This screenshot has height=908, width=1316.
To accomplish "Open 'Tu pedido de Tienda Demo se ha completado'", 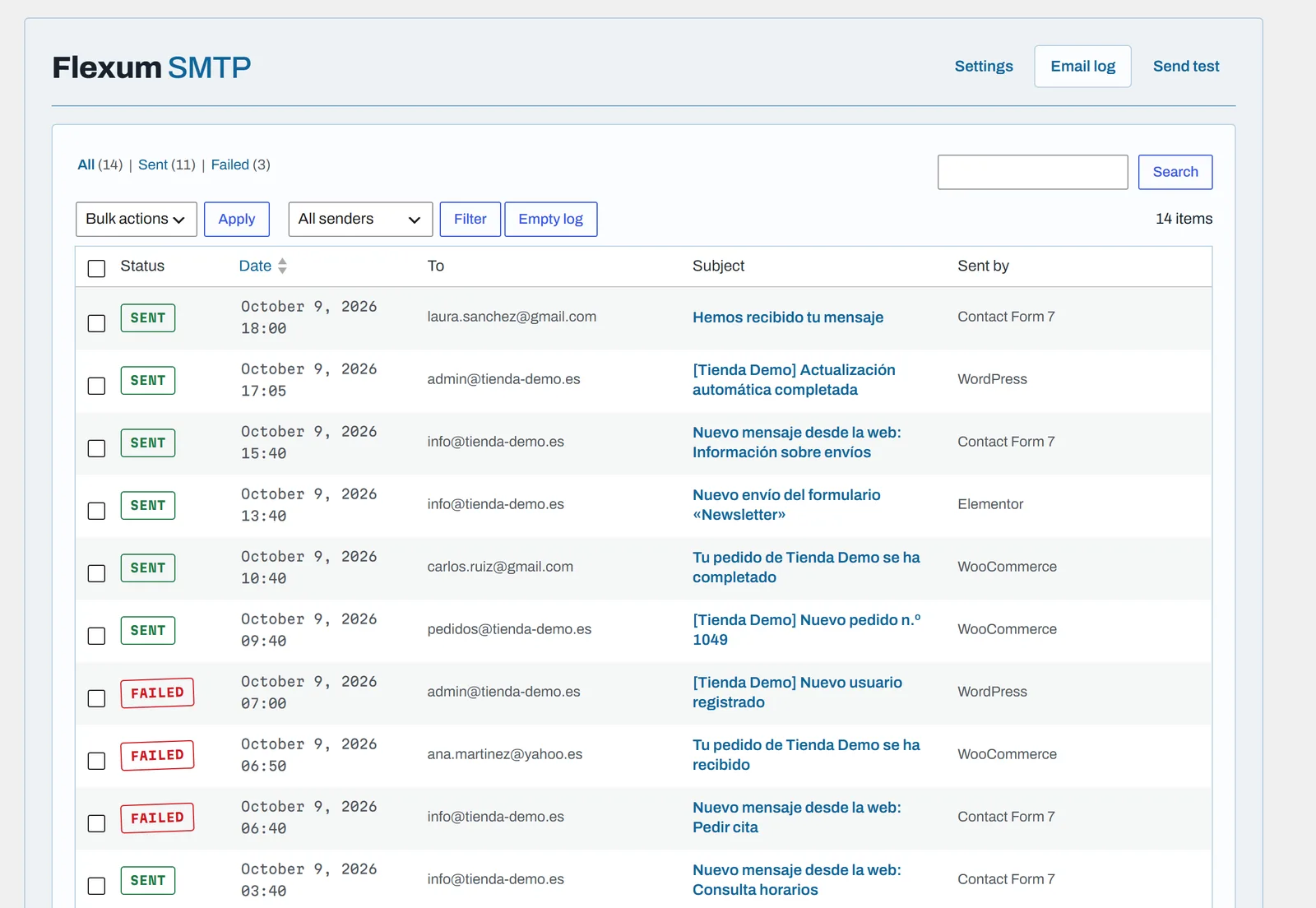I will (806, 567).
